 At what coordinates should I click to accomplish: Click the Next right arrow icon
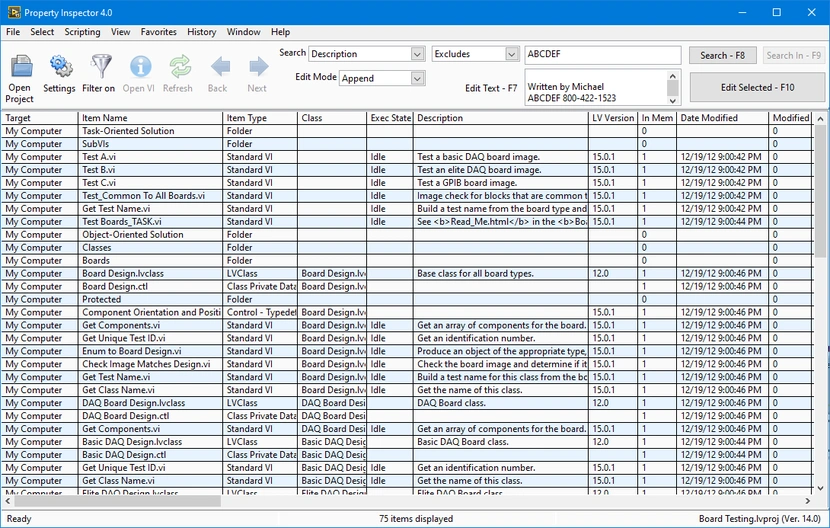coord(258,67)
